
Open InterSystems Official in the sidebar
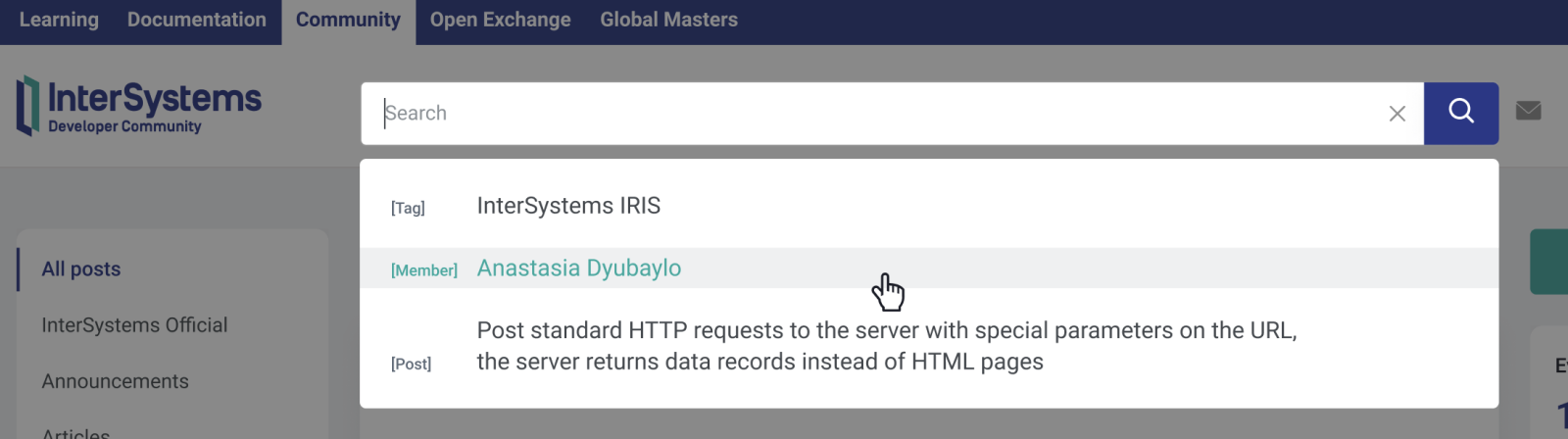(134, 325)
